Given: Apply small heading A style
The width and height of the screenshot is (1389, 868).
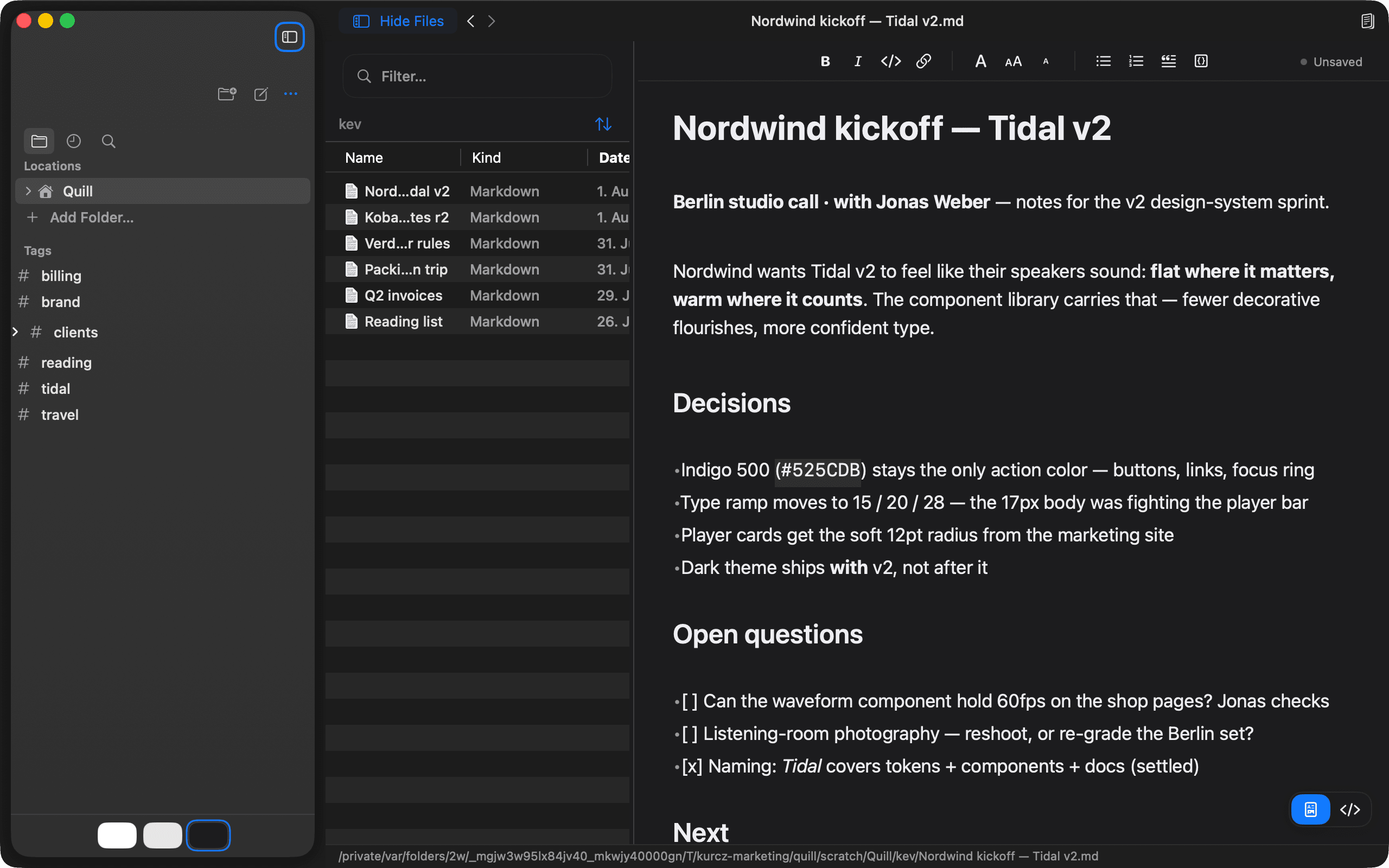Looking at the screenshot, I should 1046,61.
